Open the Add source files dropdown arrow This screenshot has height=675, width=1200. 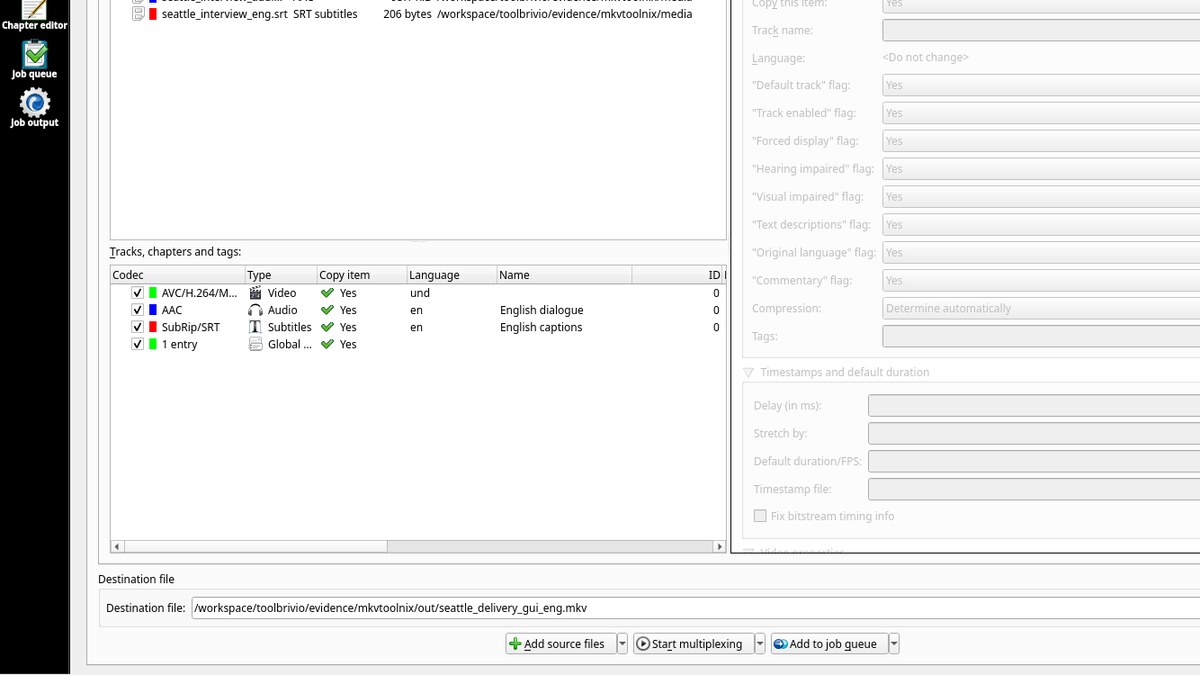pos(622,644)
